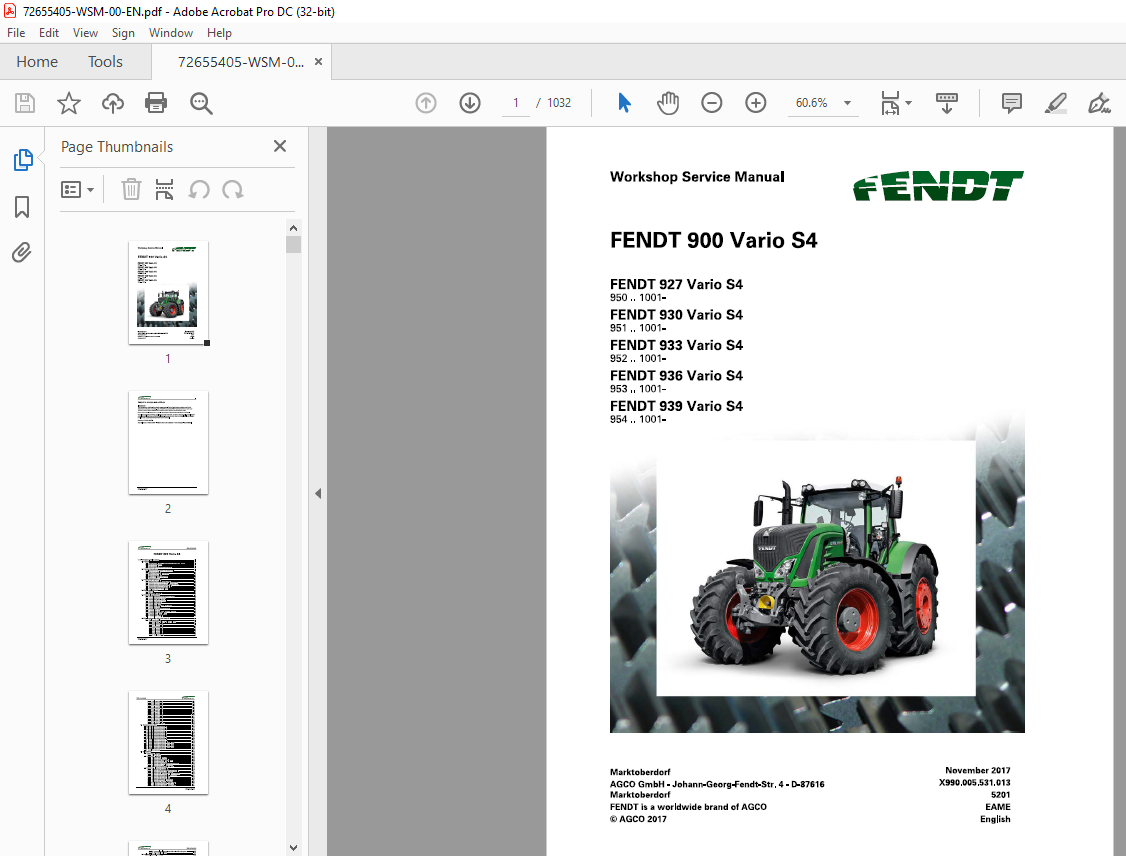The image size is (1126, 856).
Task: Open the print pages thumbnail tool
Action: (164, 190)
